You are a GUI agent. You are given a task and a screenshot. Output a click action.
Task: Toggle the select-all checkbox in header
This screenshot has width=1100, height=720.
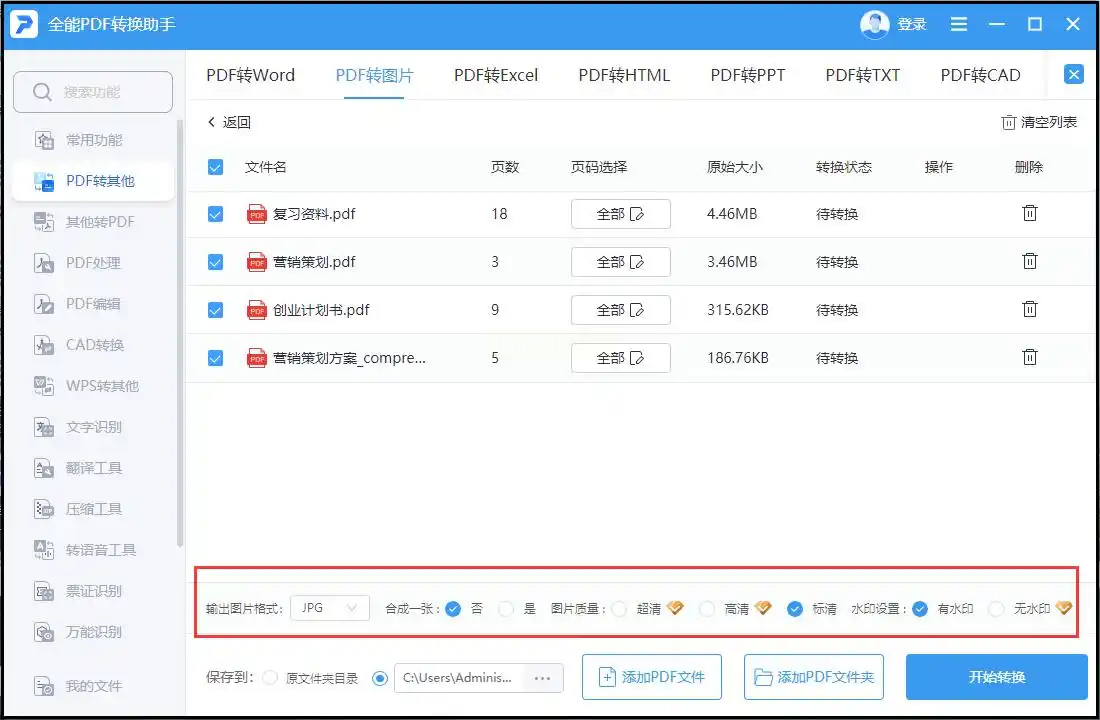[215, 167]
